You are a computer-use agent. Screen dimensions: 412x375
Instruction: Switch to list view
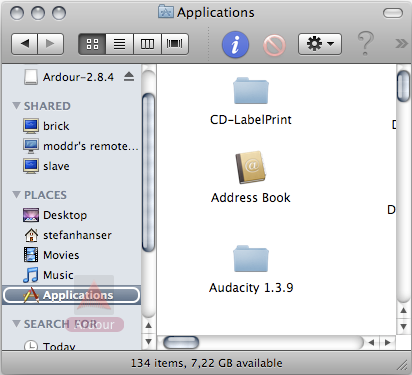pyautogui.click(x=119, y=44)
